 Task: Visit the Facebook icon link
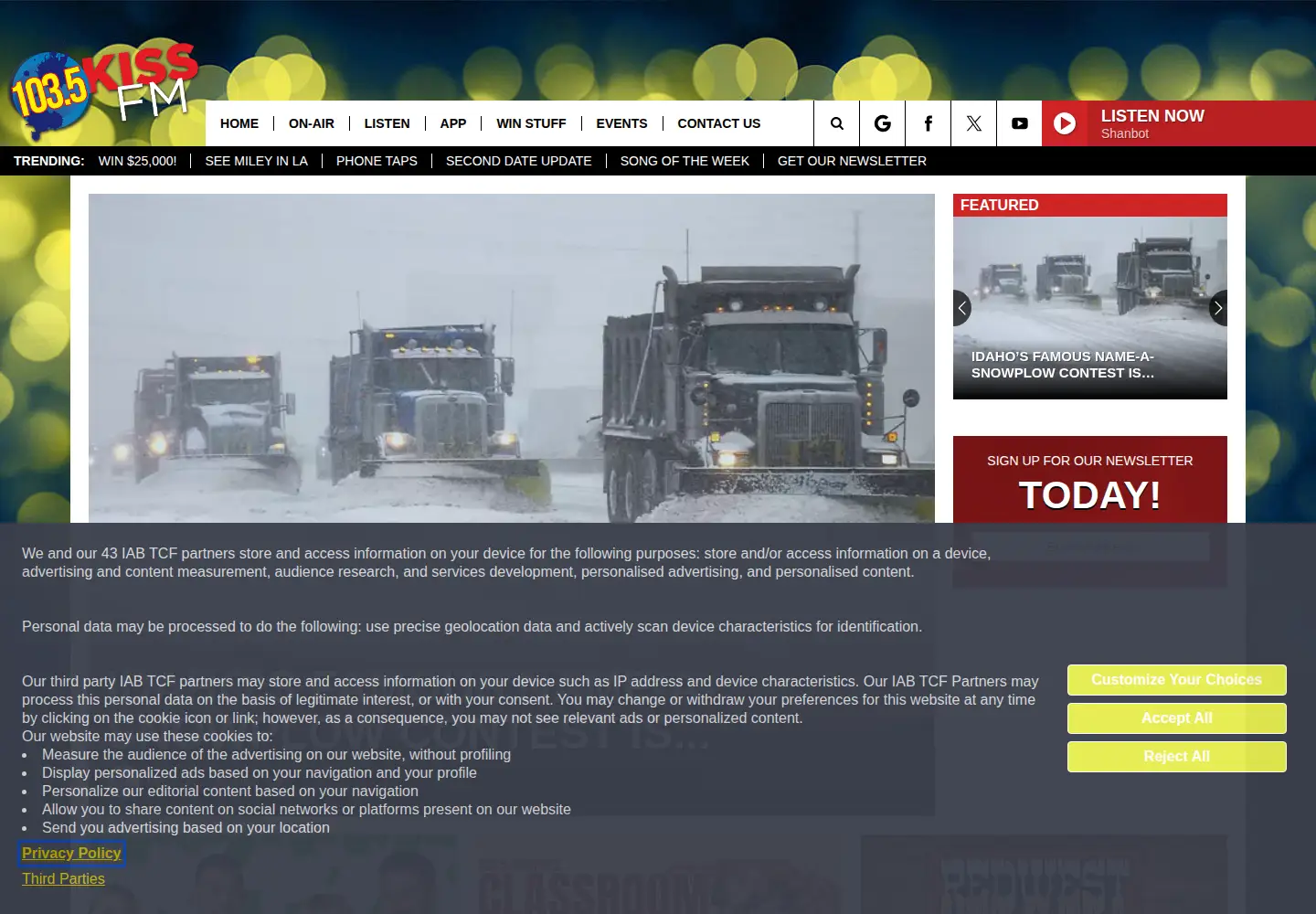(x=928, y=123)
